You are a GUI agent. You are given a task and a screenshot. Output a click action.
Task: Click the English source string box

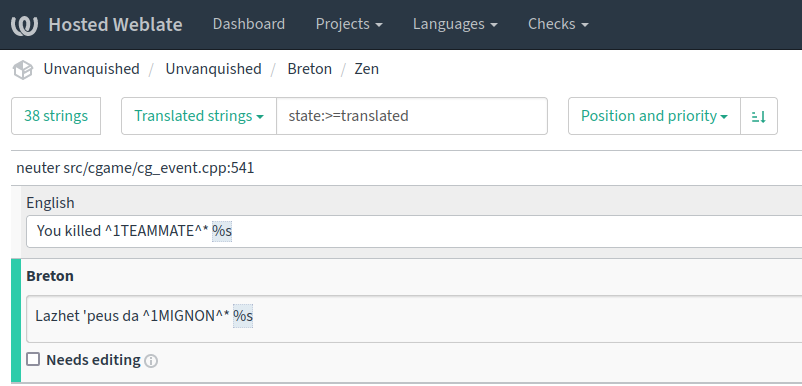coord(414,232)
